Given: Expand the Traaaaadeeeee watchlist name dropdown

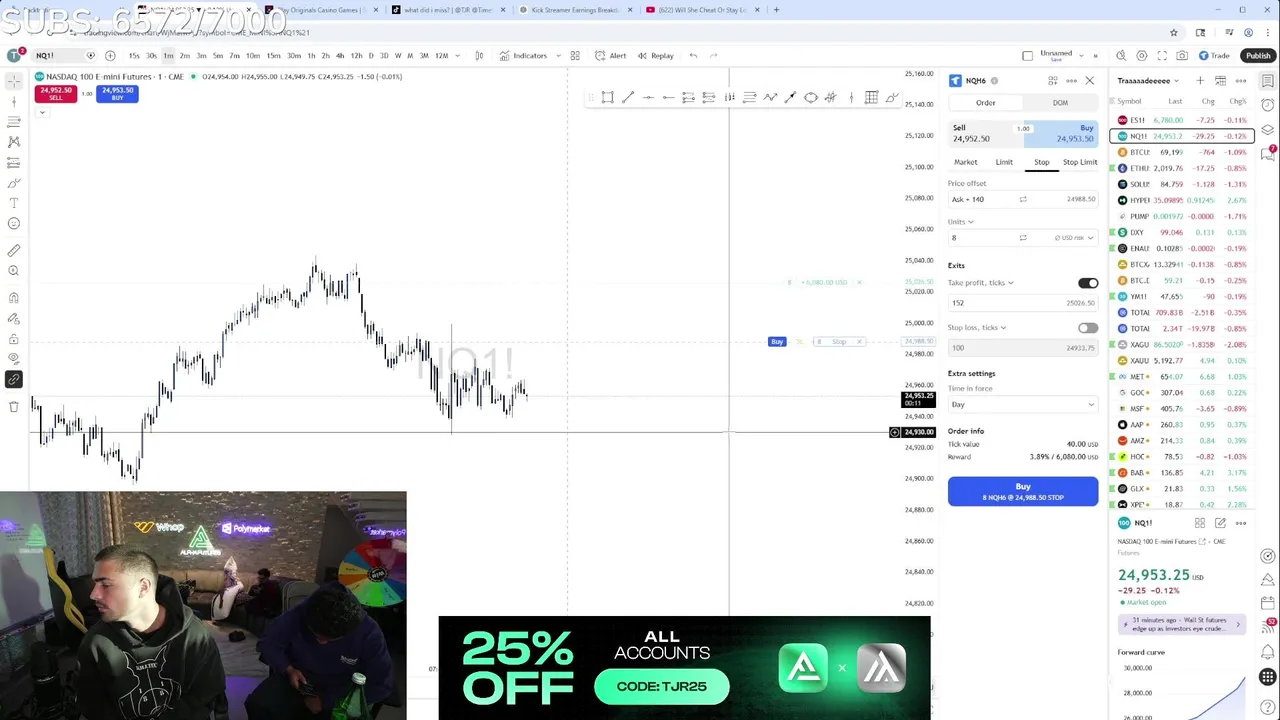Looking at the screenshot, I should [x=1148, y=81].
